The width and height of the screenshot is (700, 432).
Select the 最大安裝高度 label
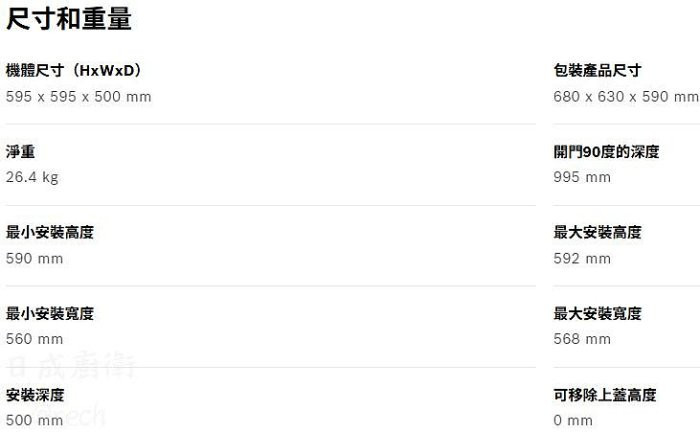[x=597, y=232]
